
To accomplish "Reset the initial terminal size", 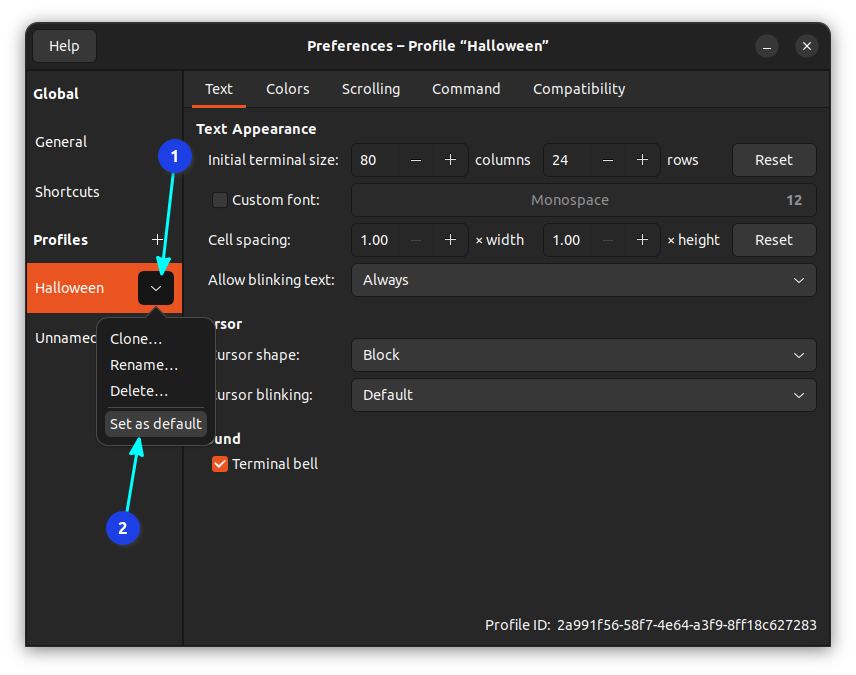I will [774, 160].
